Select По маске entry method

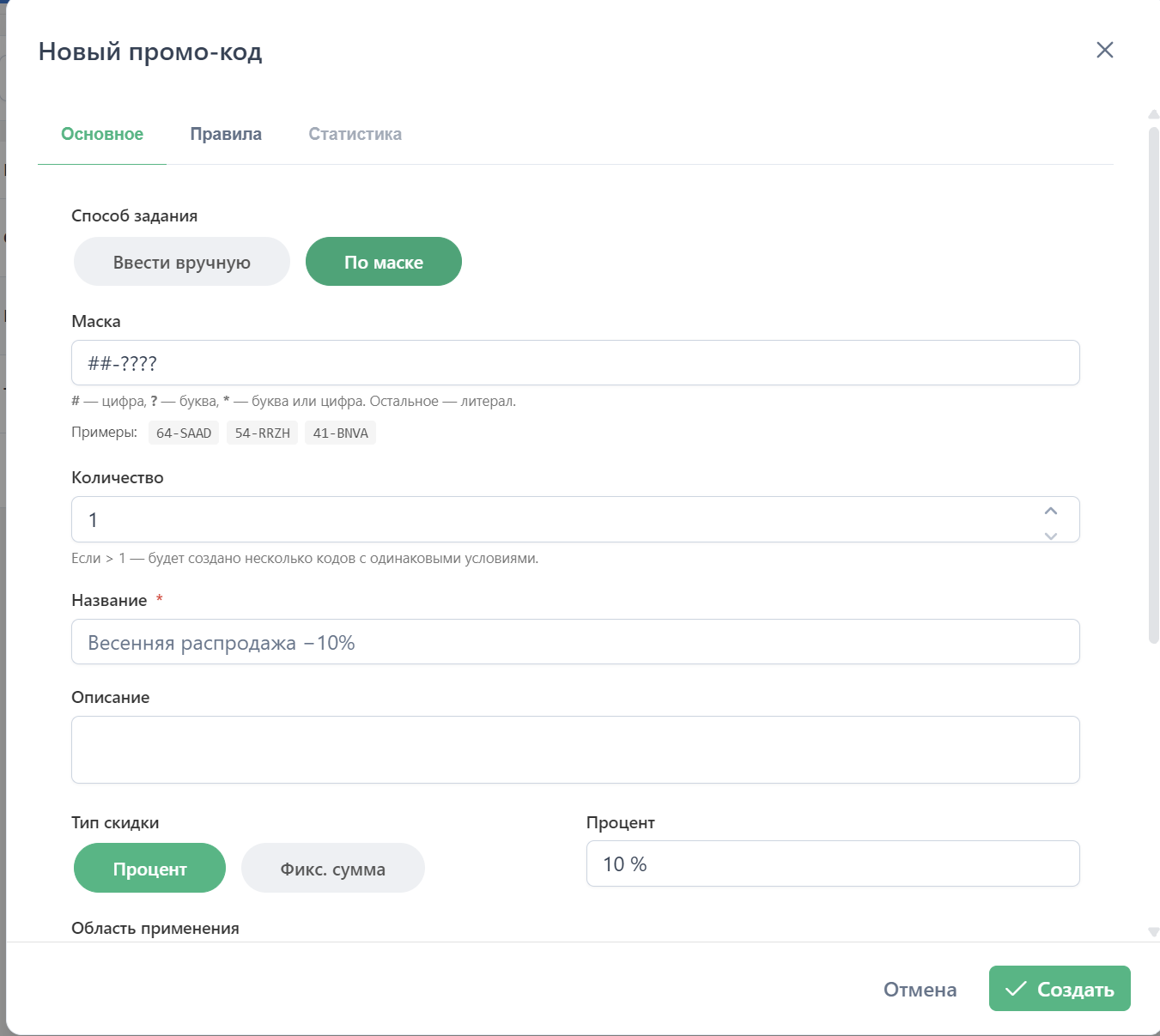[383, 262]
